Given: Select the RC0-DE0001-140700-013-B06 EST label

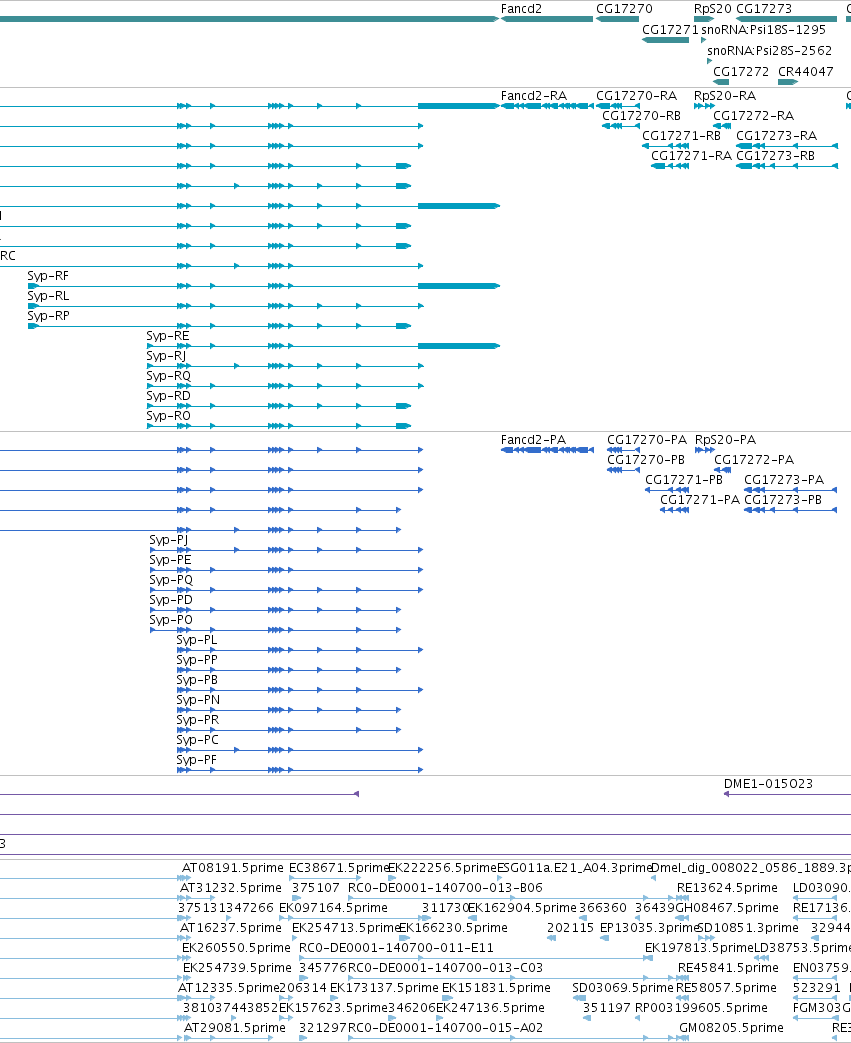Looking at the screenshot, I should (x=446, y=888).
